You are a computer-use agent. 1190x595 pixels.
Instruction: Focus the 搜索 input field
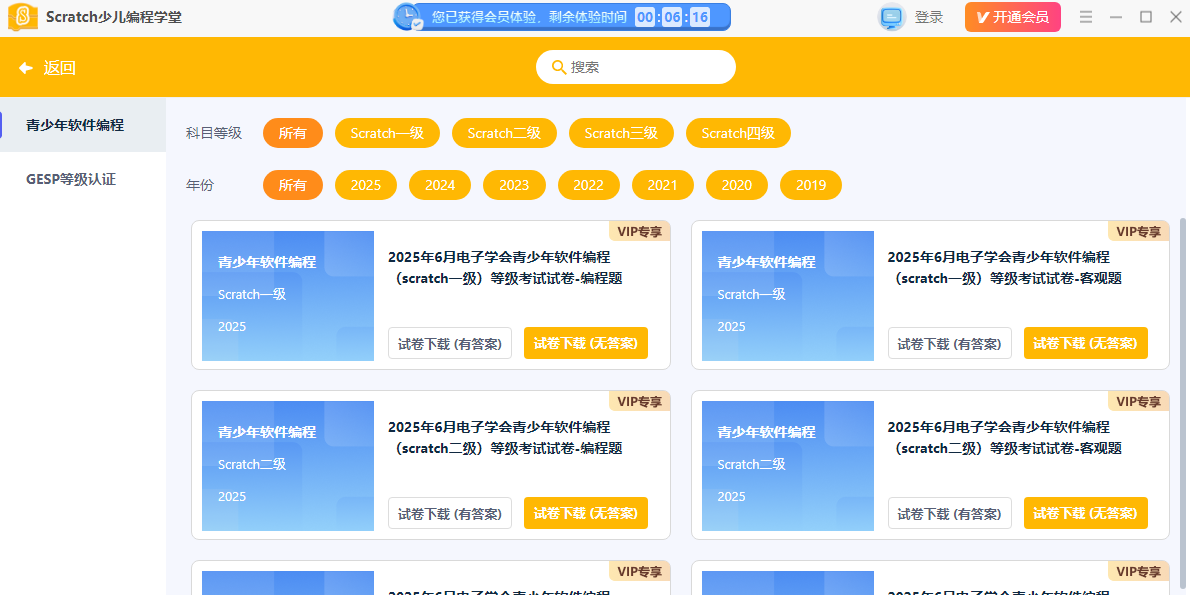(636, 67)
